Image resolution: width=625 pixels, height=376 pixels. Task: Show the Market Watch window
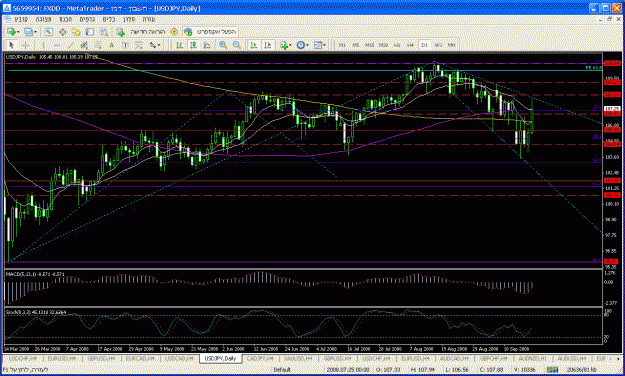coord(48,32)
